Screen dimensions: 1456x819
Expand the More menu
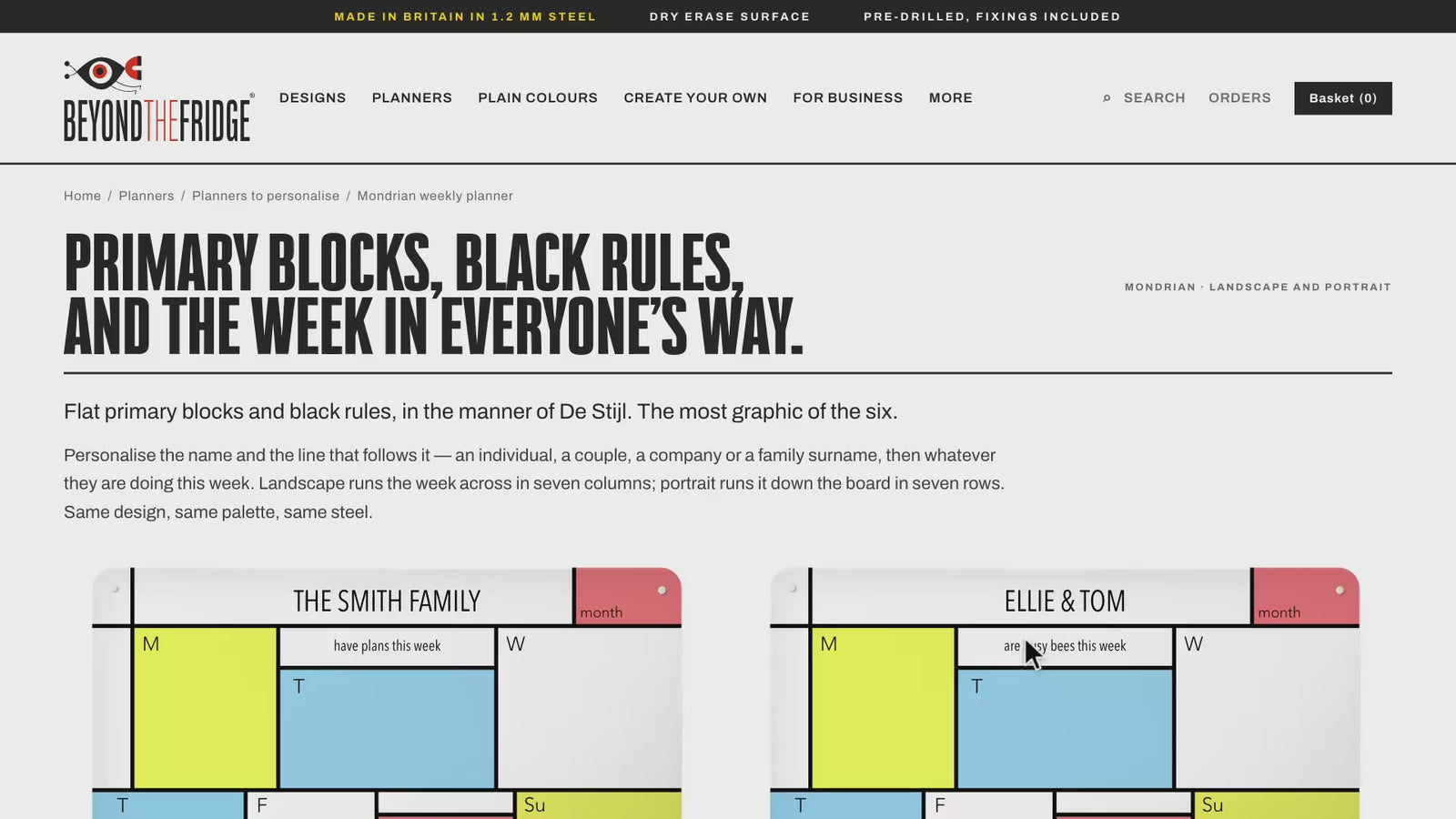pyautogui.click(x=951, y=98)
